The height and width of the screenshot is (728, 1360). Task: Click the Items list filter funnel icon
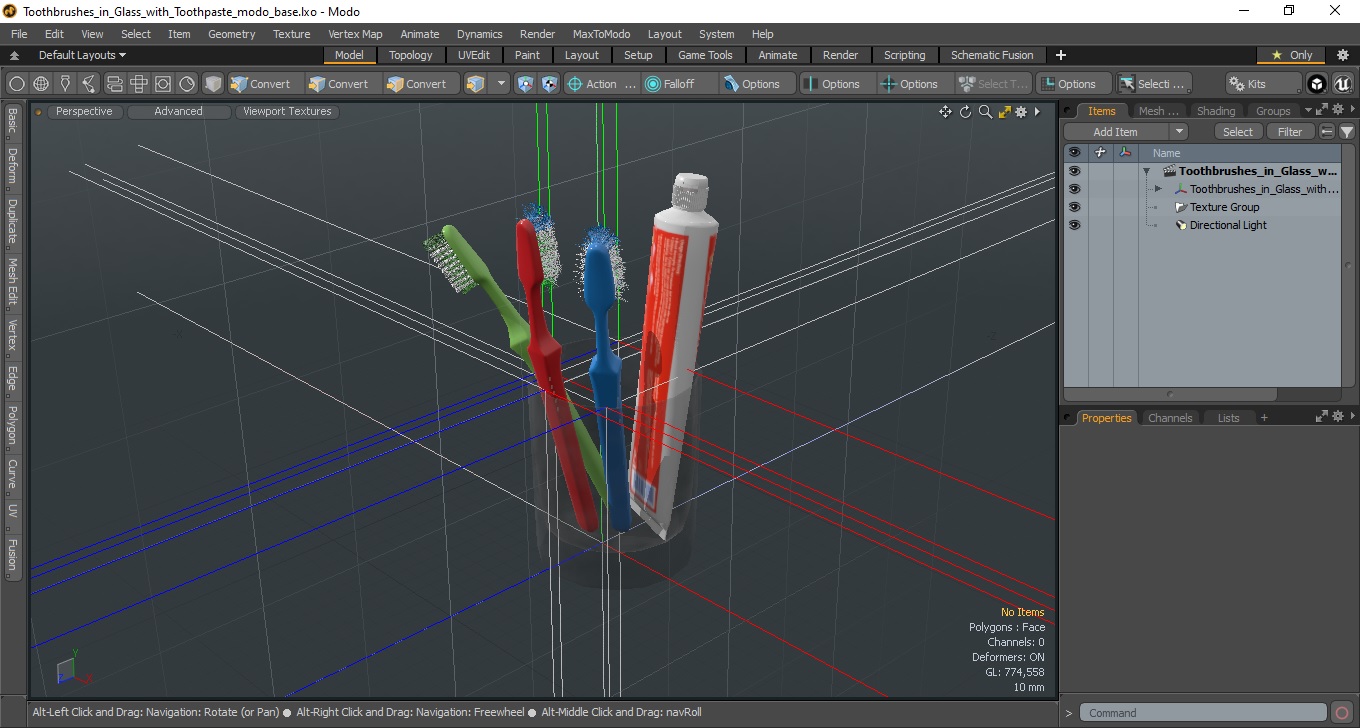coord(1347,132)
